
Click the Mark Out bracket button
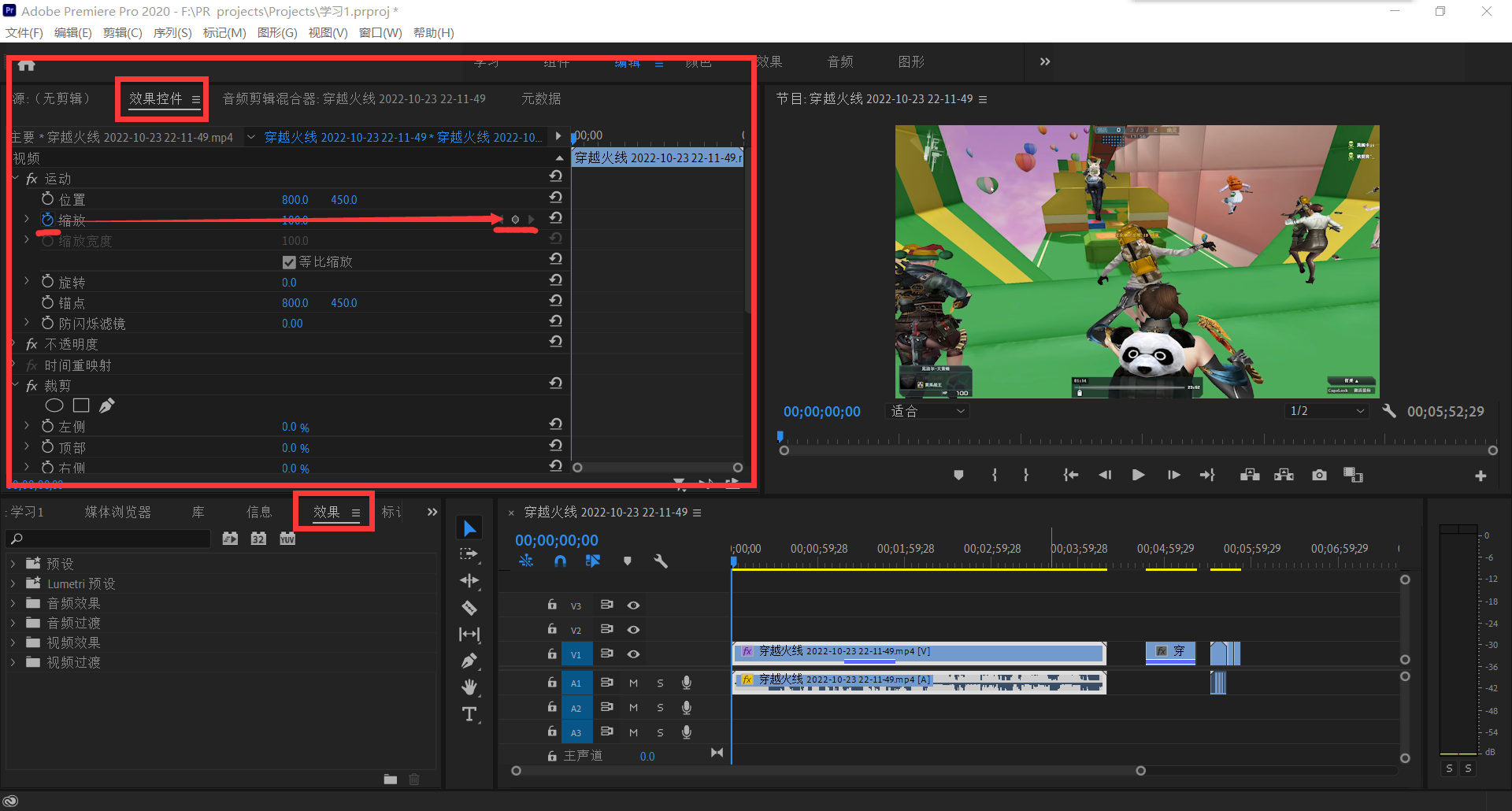coord(1025,475)
